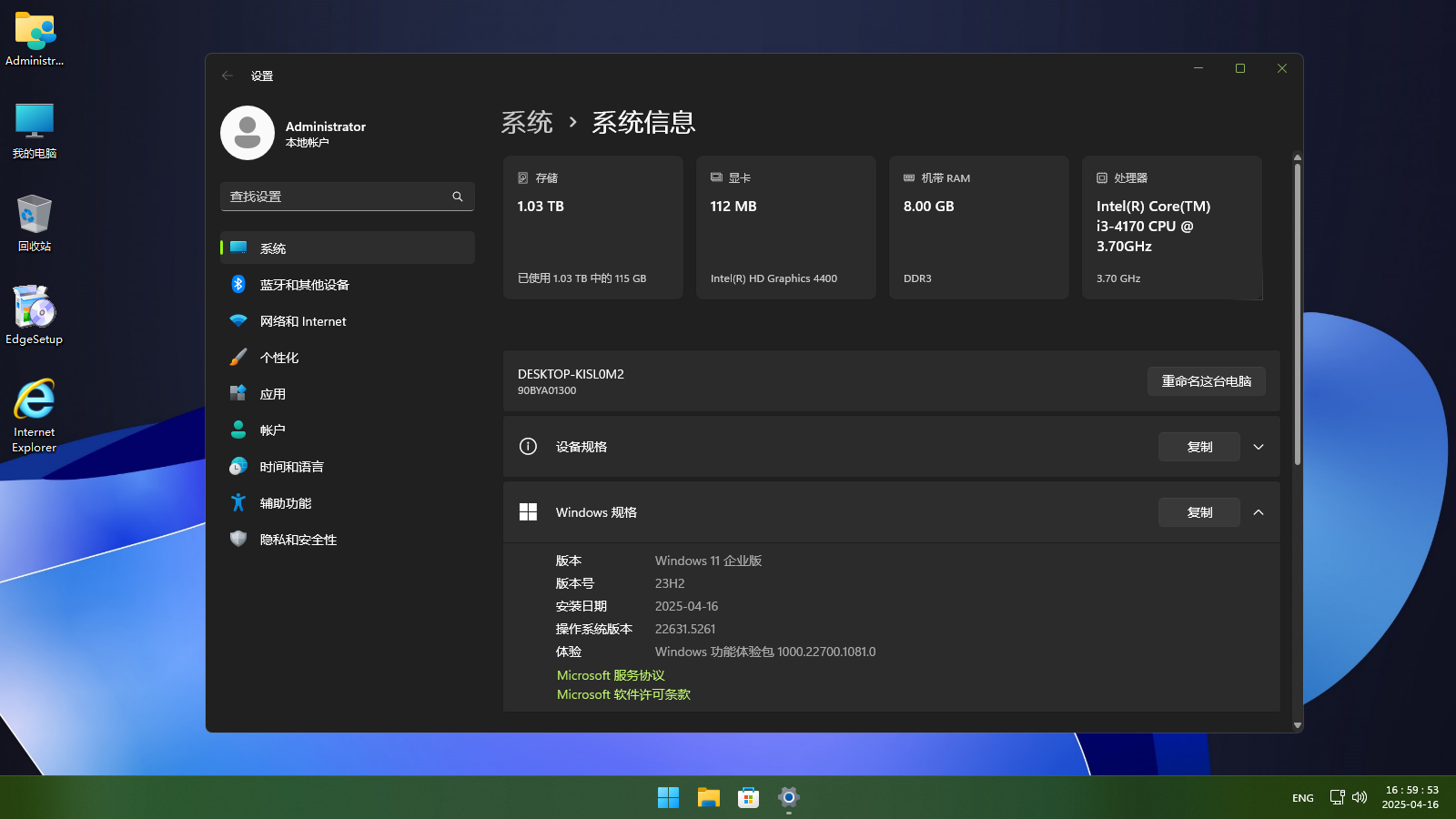1456x819 pixels.
Task: Open the Apps icon in sidebar
Action: [238, 393]
